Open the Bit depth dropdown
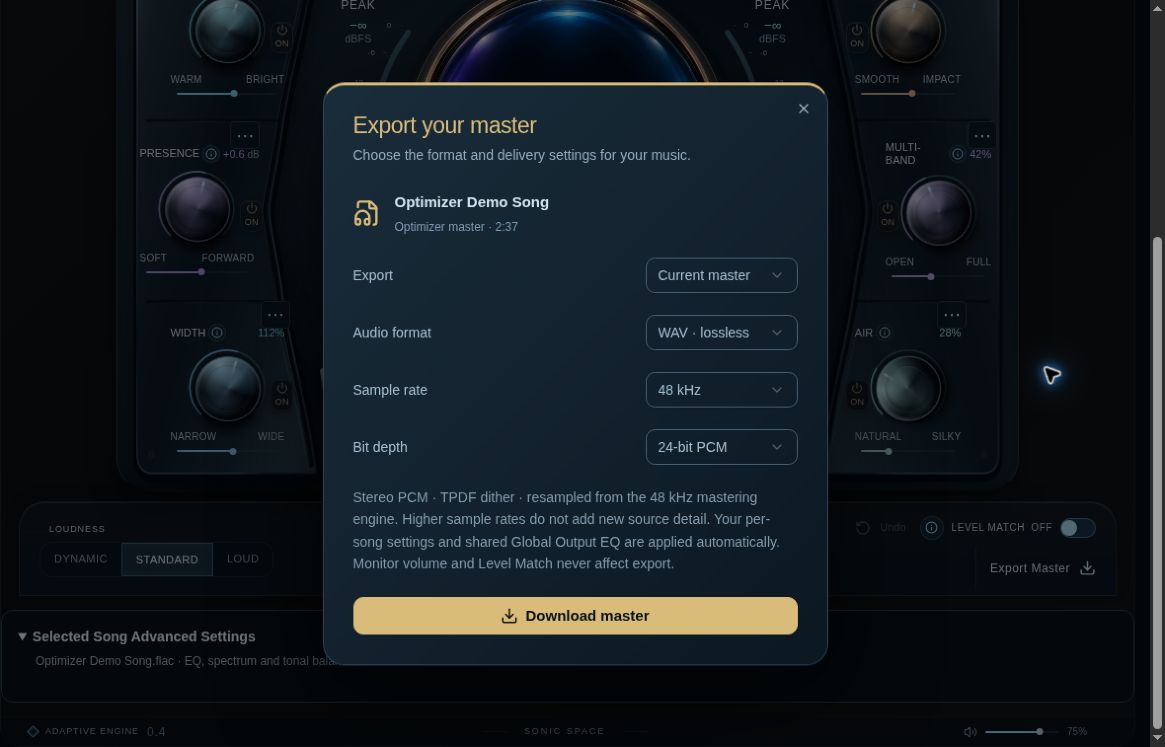This screenshot has width=1165, height=747. pos(721,447)
